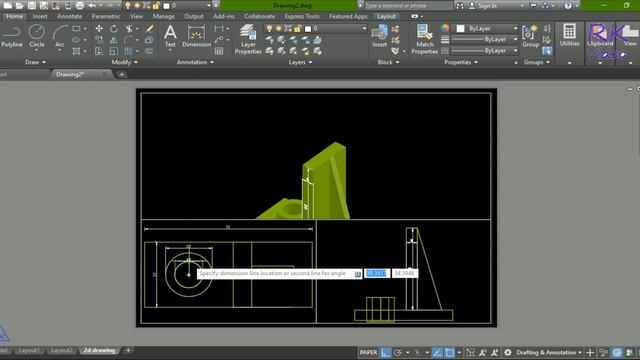Open the Help question mark button
This screenshot has height=360, width=640.
pos(568,6)
